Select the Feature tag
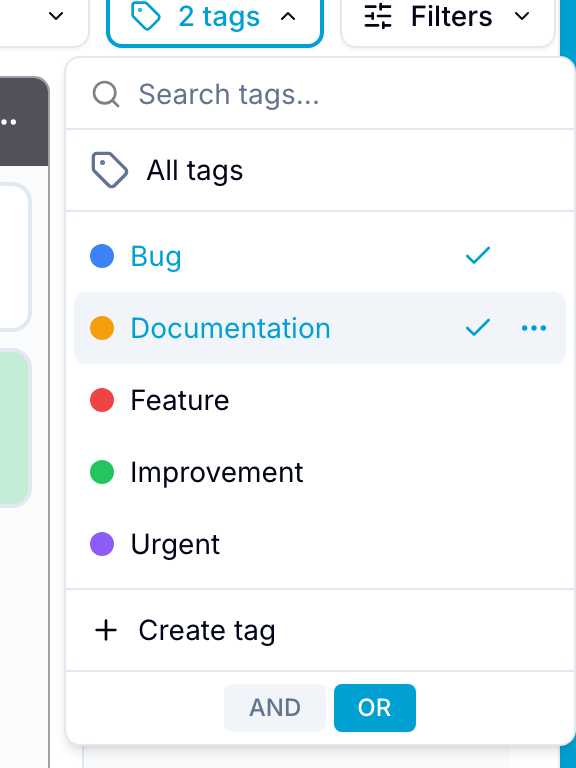Screen dimensions: 576x768 tap(320, 400)
